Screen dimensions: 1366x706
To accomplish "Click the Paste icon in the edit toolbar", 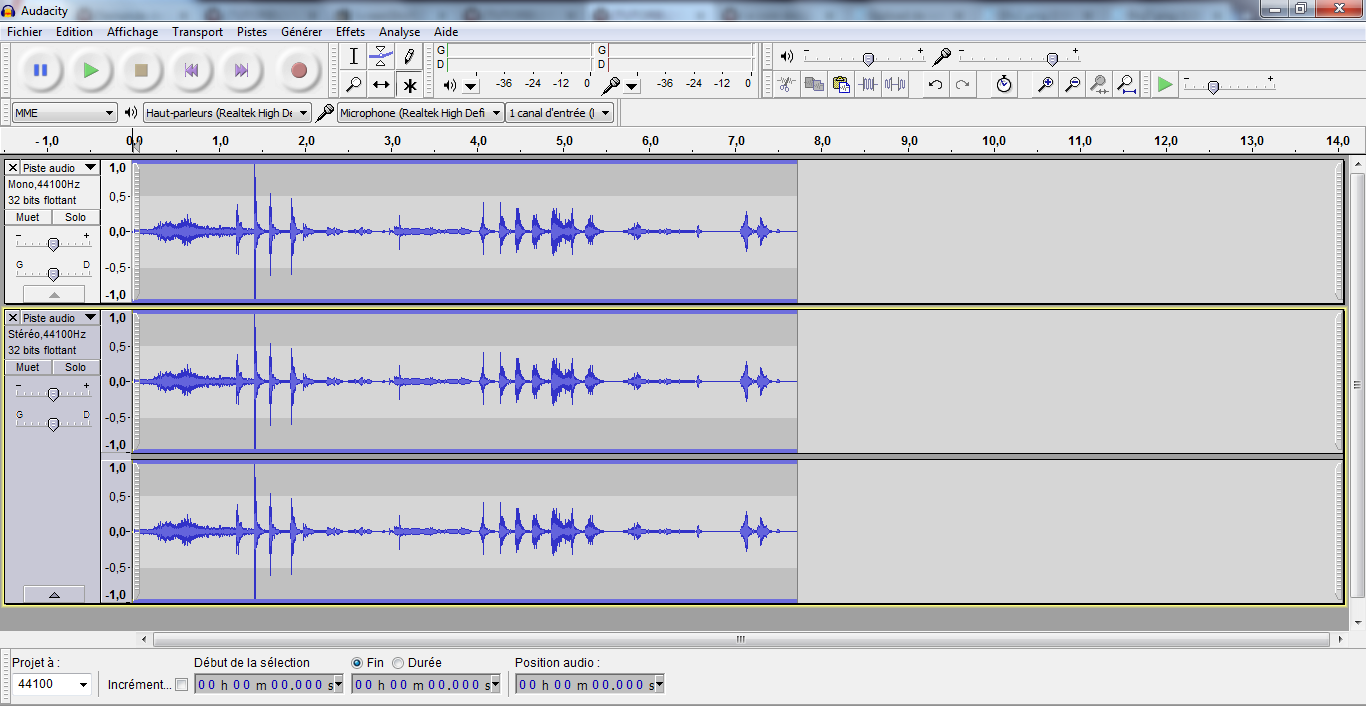I will 840,85.
